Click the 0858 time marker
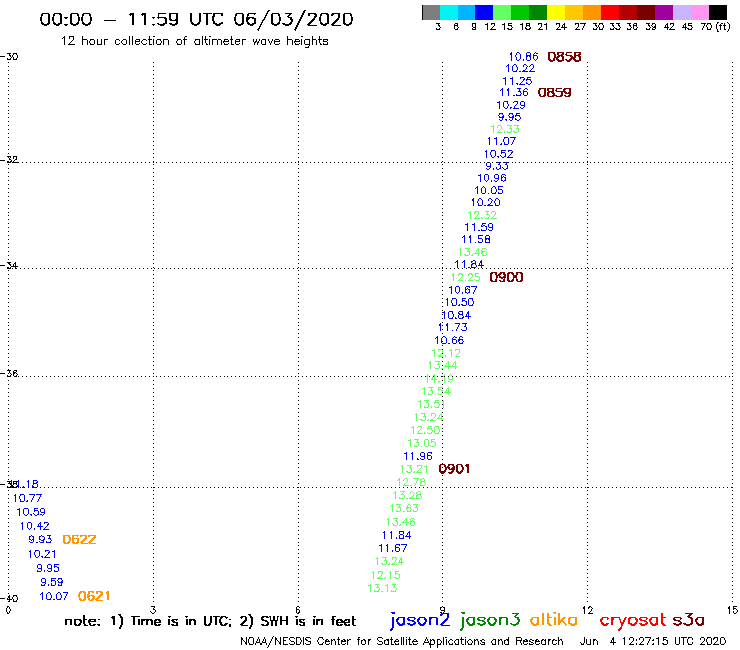The height and width of the screenshot is (650, 740). pyautogui.click(x=564, y=57)
